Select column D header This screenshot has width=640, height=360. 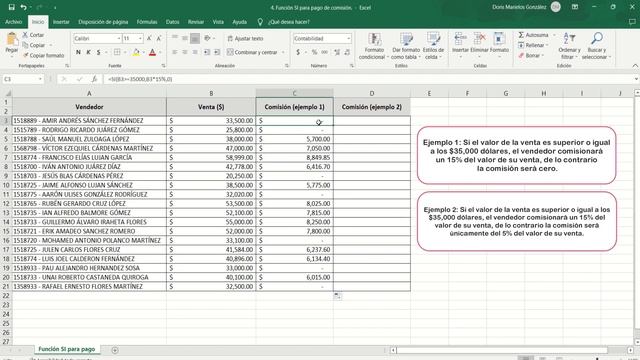371,93
